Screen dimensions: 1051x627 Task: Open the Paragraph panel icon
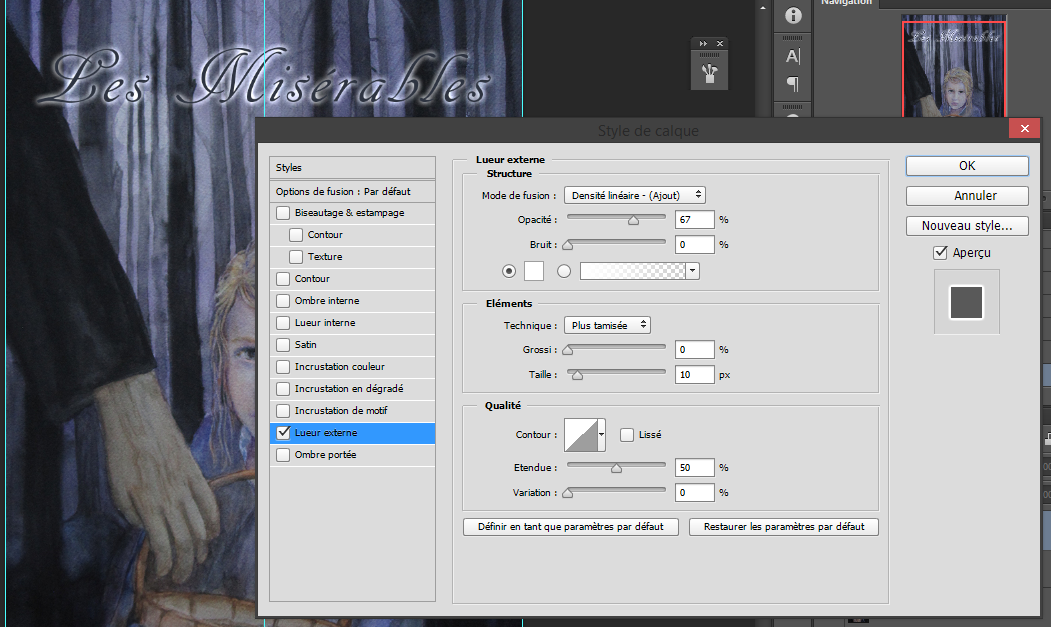click(x=793, y=83)
